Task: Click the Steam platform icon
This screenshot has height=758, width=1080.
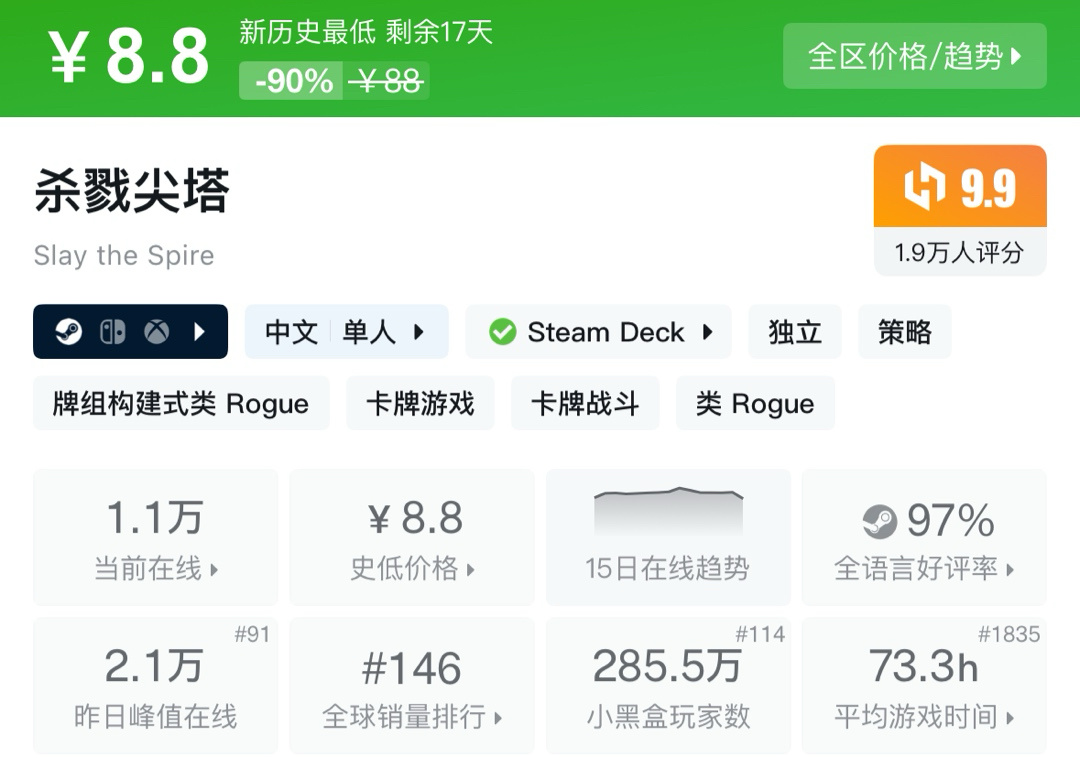Action: [68, 332]
